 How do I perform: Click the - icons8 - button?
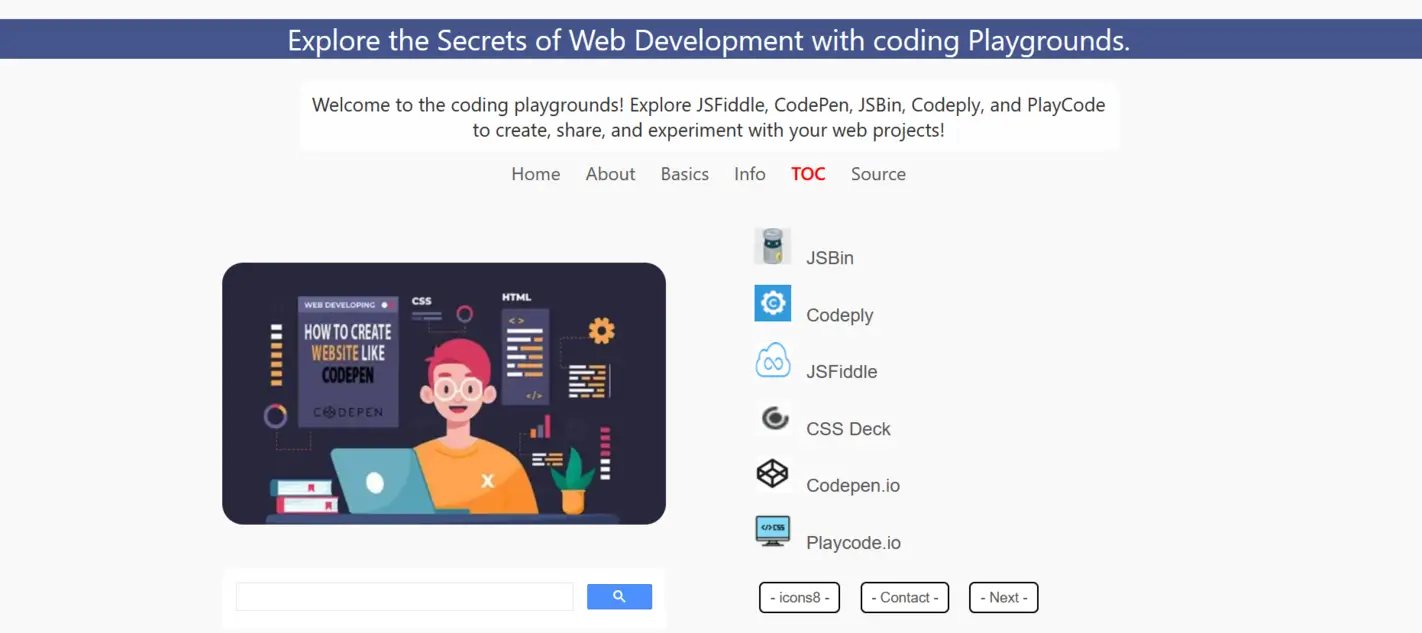pyautogui.click(x=799, y=597)
